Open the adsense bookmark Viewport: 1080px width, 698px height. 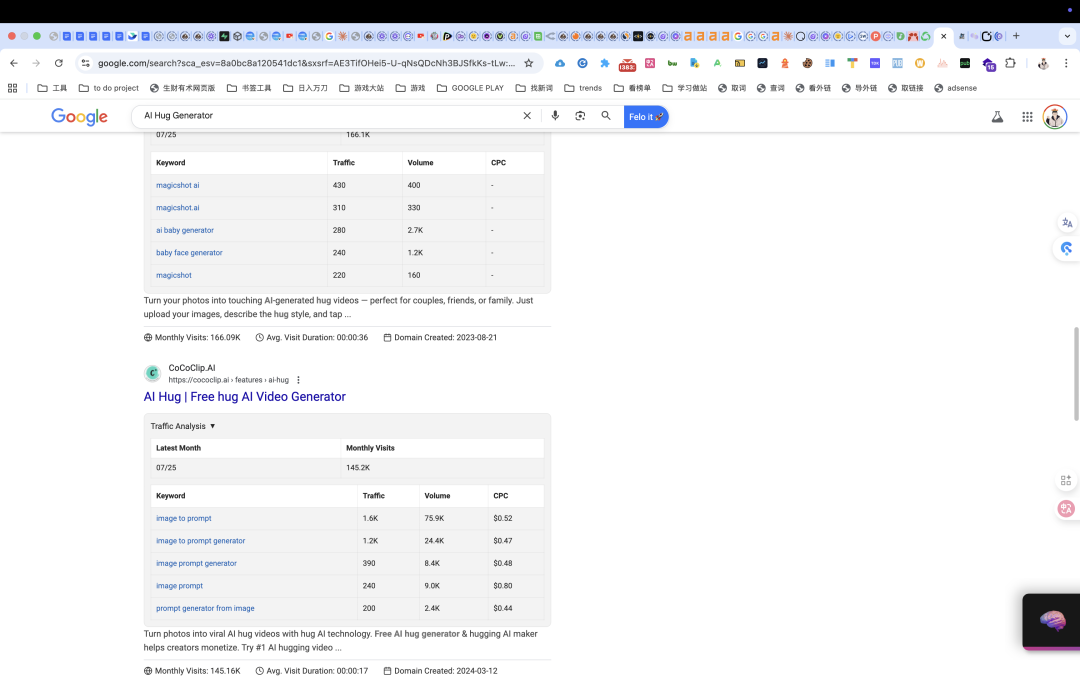(x=955, y=88)
